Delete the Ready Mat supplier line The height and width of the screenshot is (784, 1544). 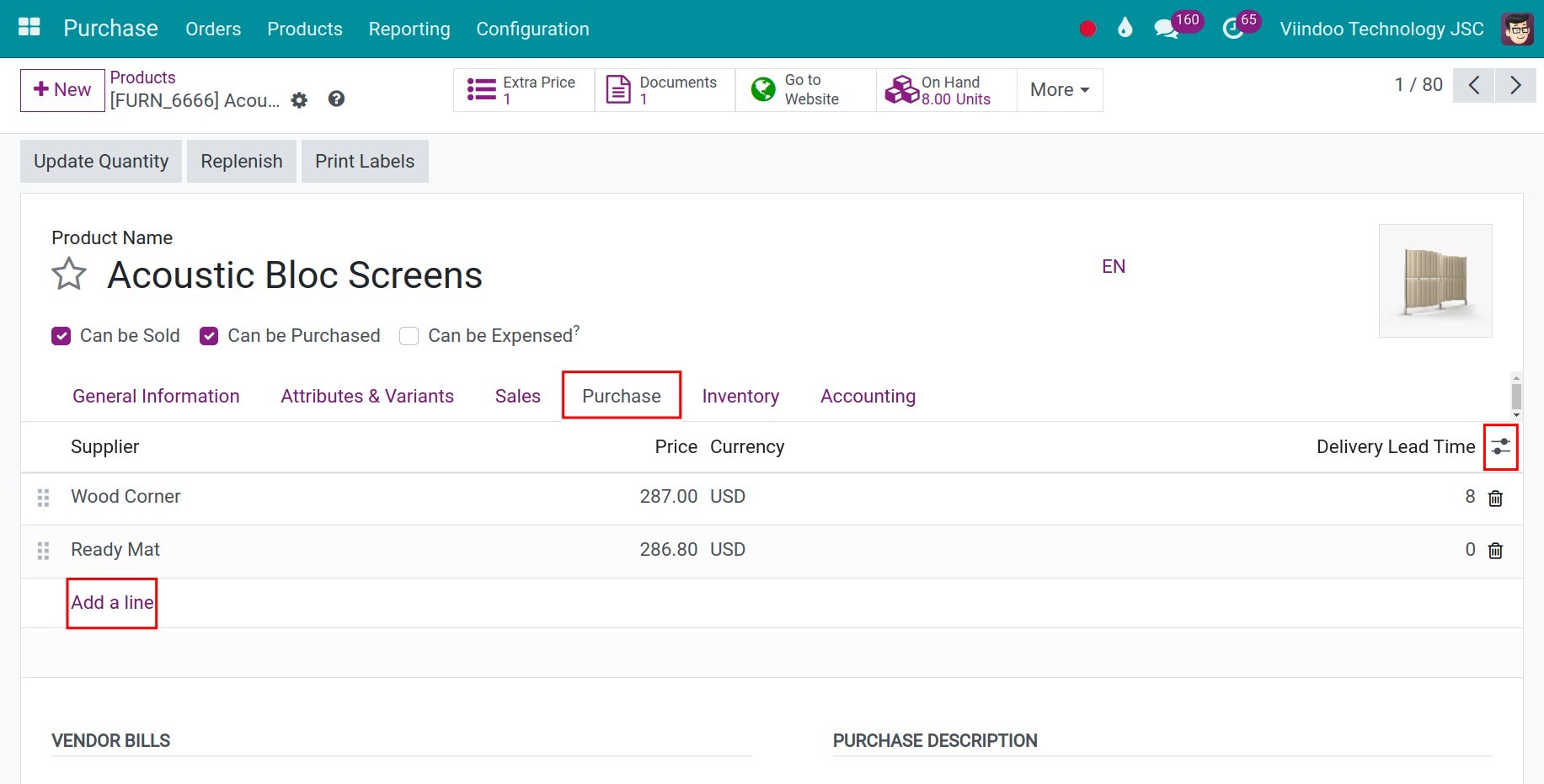[1495, 551]
